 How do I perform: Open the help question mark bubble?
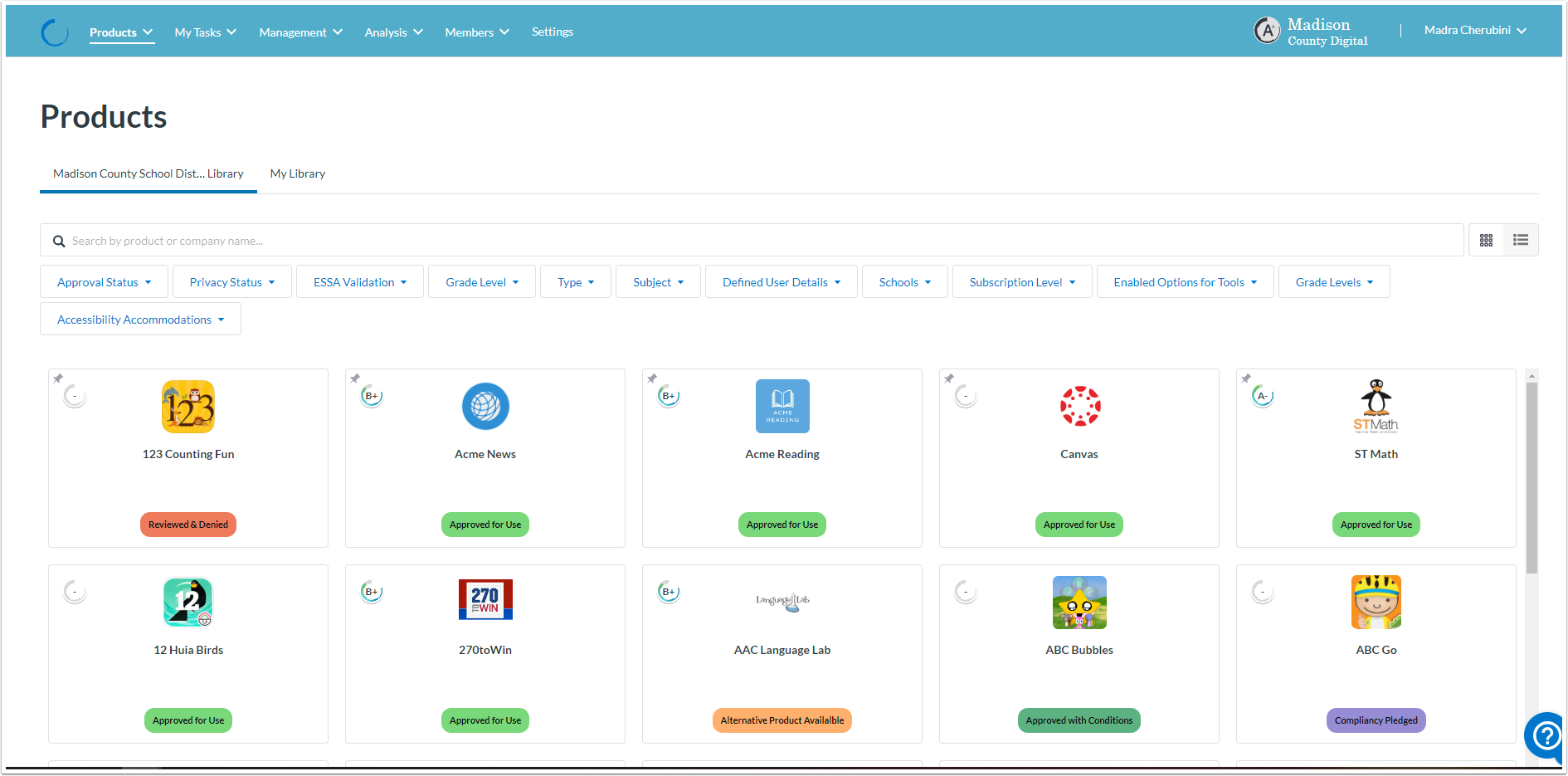click(1545, 736)
